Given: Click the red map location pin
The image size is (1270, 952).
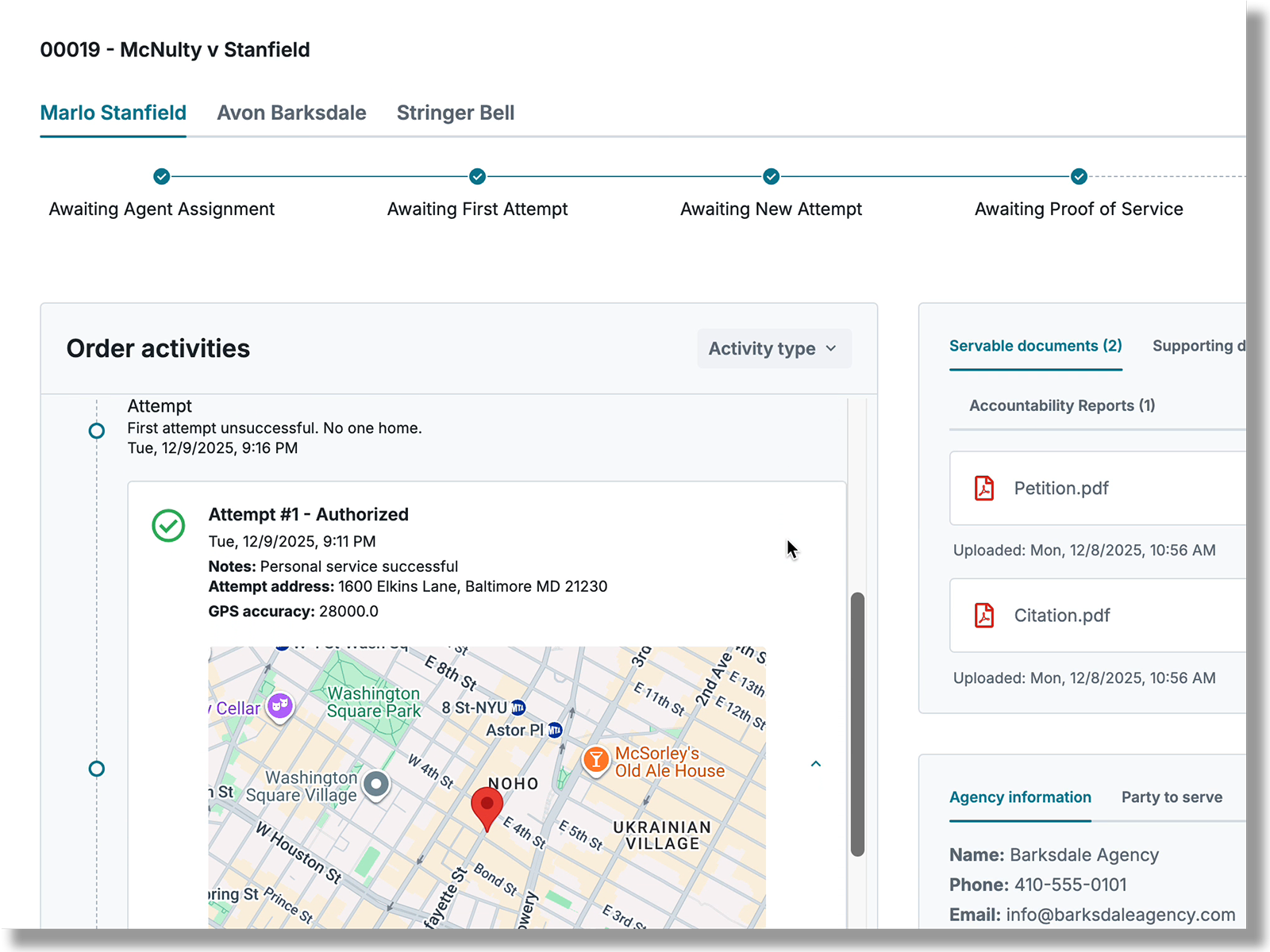Looking at the screenshot, I should 487,808.
